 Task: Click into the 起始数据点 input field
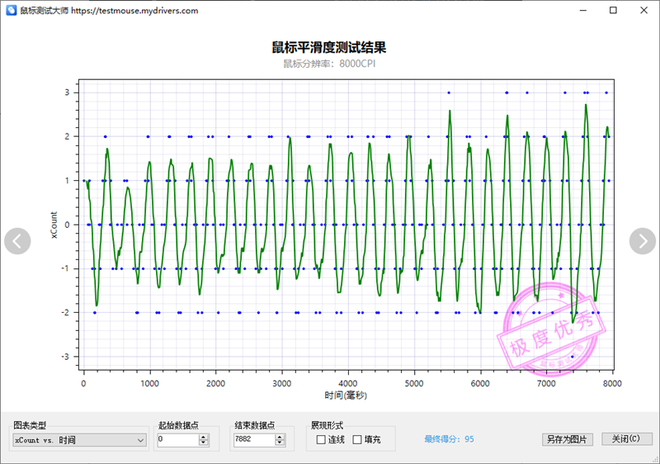click(x=177, y=439)
